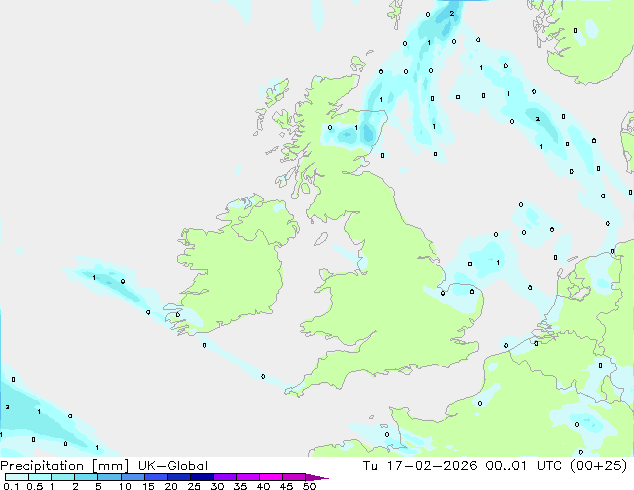Select the 25–30 mm navy legend swatch

point(201,477)
